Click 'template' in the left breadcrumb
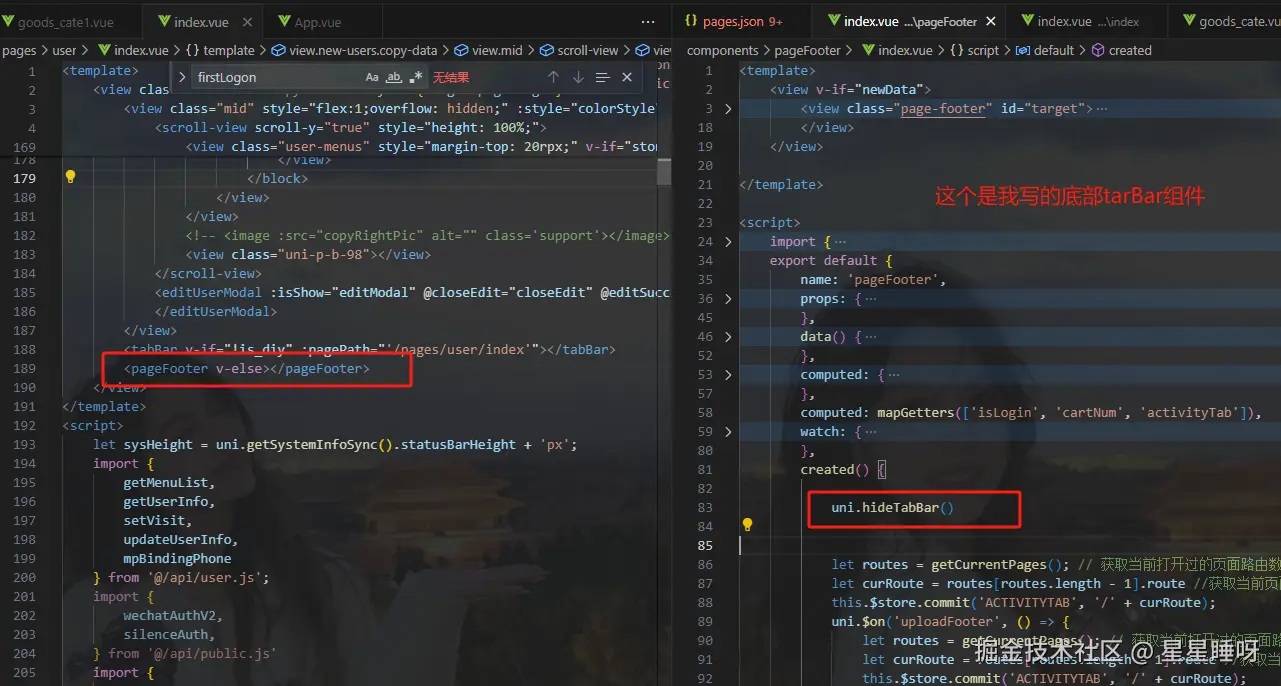The image size is (1281, 686). (228, 50)
